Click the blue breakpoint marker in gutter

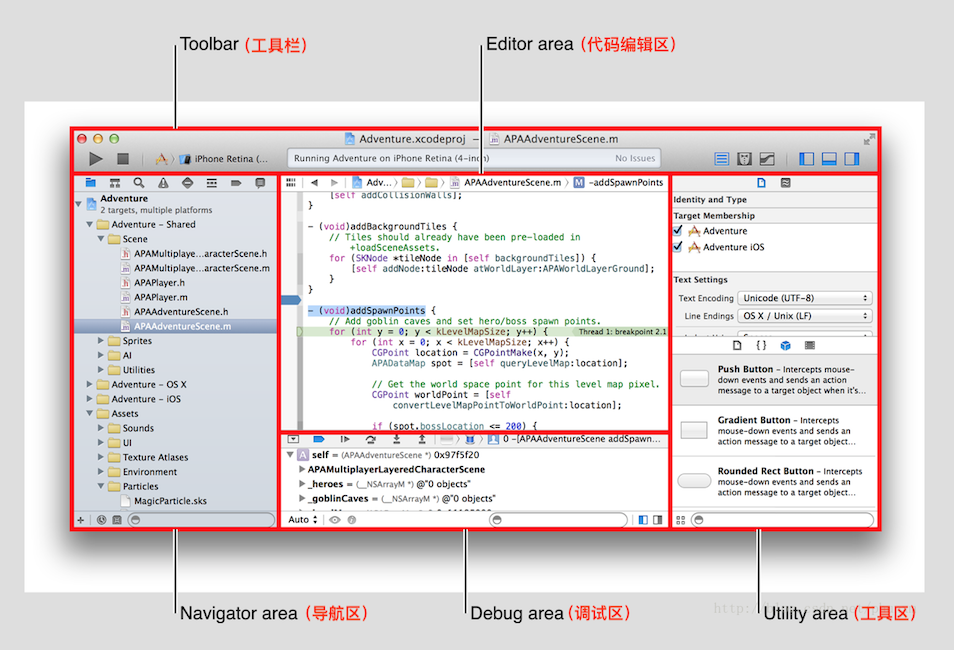[291, 300]
